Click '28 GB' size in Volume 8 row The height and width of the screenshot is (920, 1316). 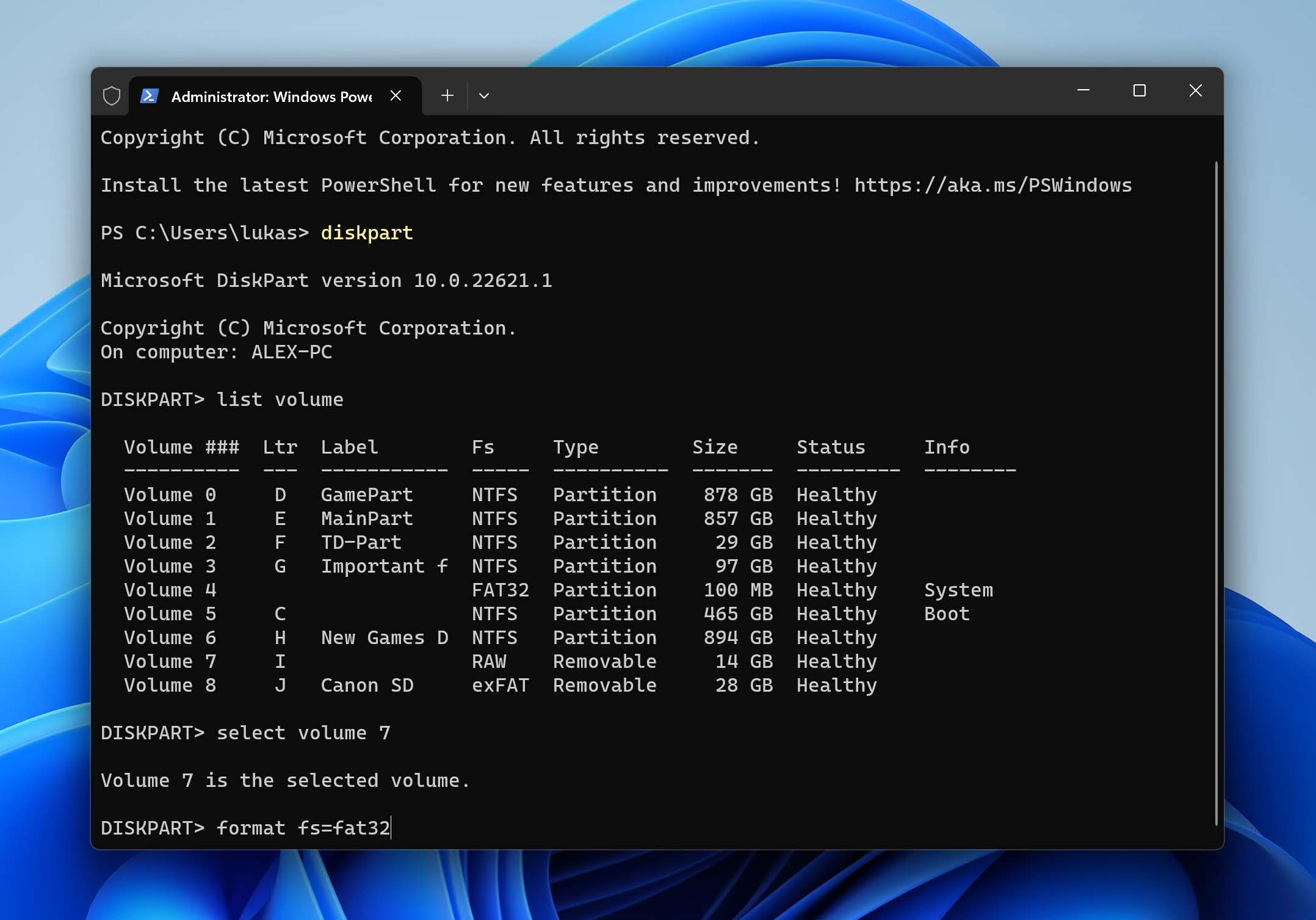[x=744, y=685]
